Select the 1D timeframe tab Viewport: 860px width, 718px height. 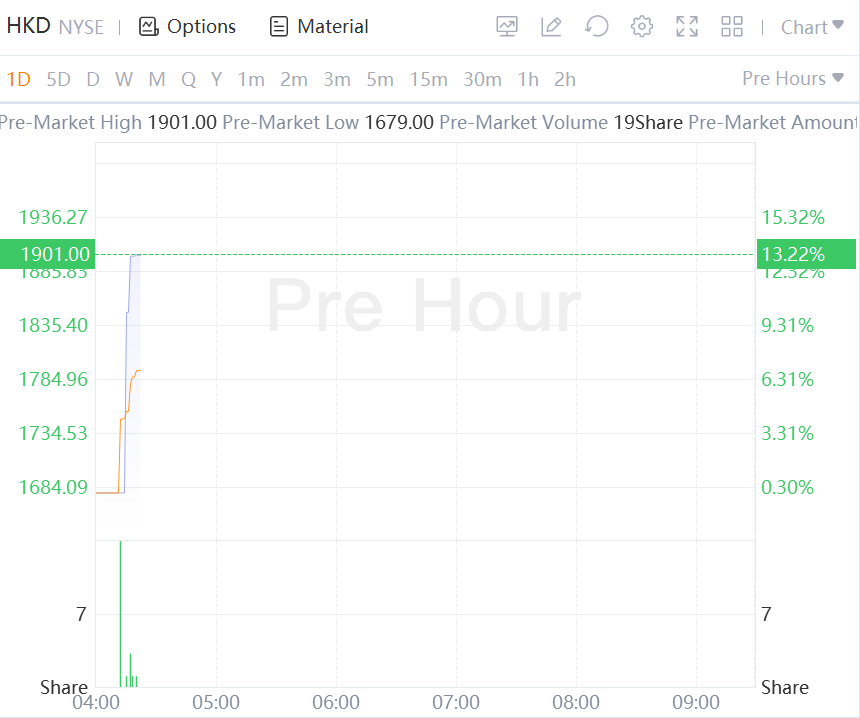coord(19,79)
